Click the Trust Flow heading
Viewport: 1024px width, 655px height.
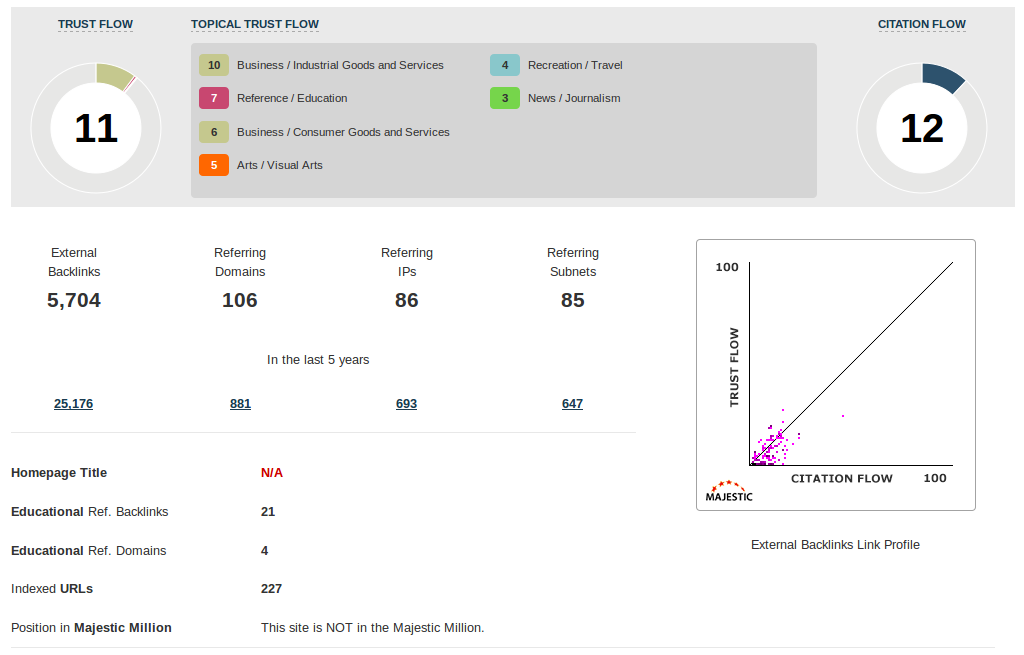click(x=95, y=24)
